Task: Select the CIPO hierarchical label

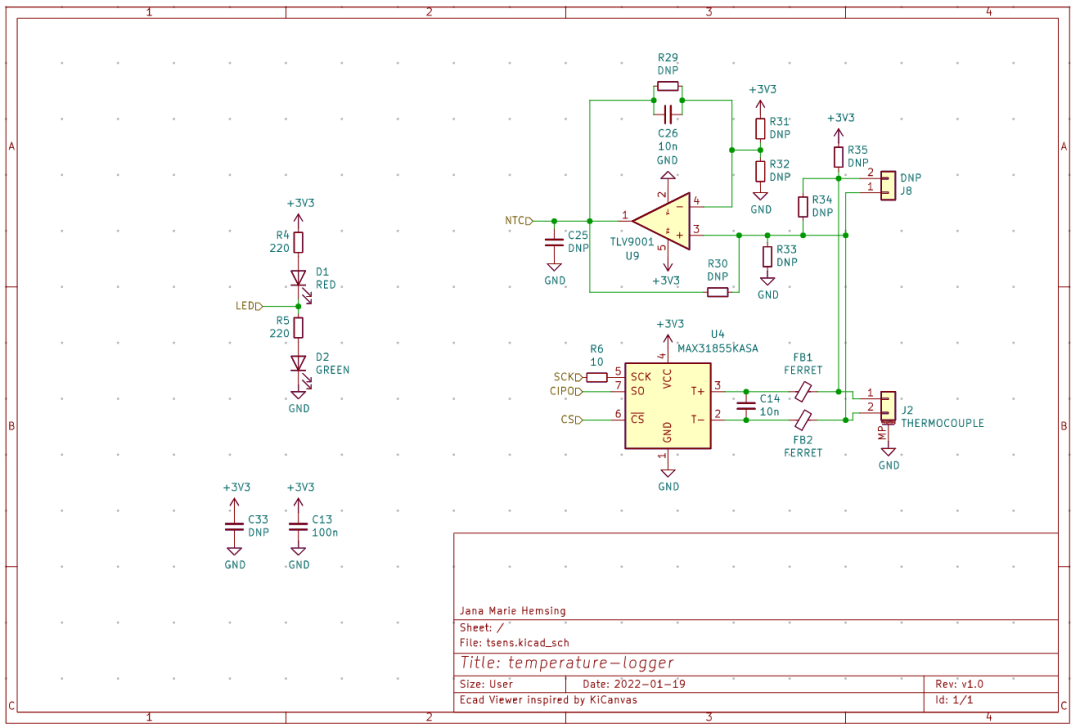Action: pos(566,391)
